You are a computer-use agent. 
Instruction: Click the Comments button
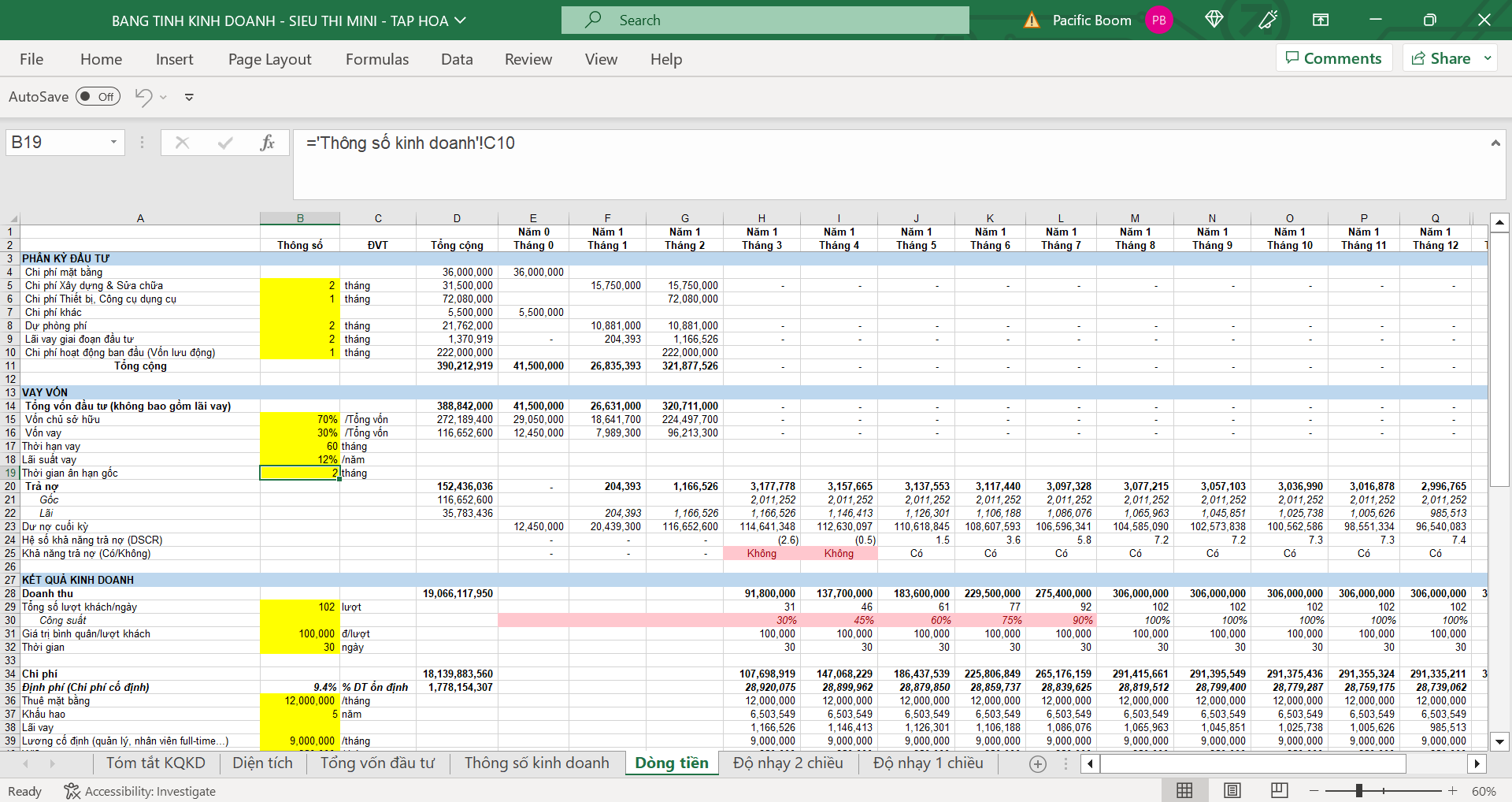[x=1334, y=58]
